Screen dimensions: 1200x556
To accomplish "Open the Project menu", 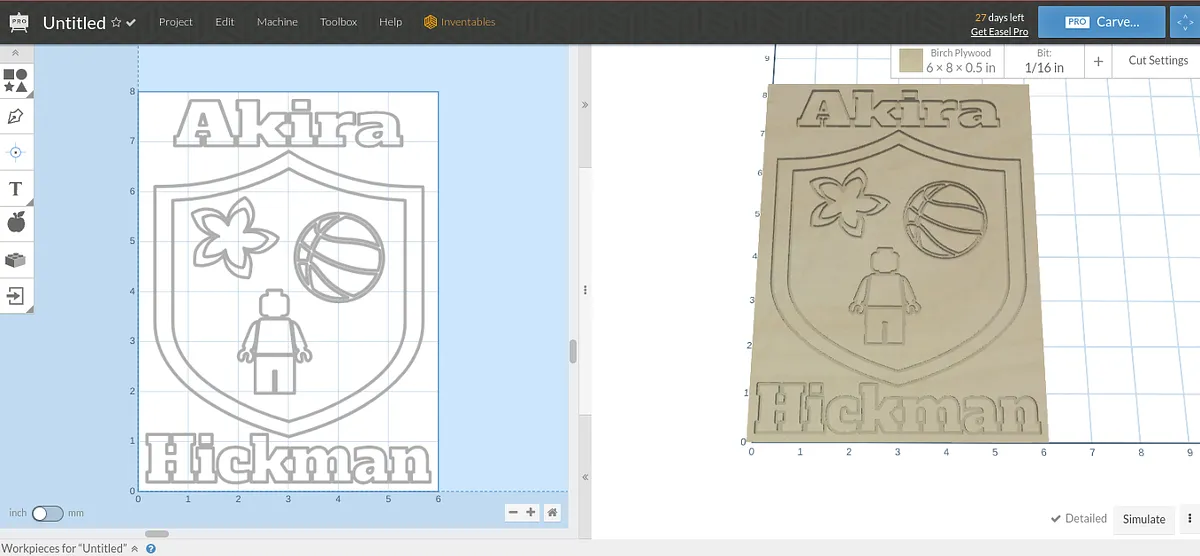I will pyautogui.click(x=176, y=22).
